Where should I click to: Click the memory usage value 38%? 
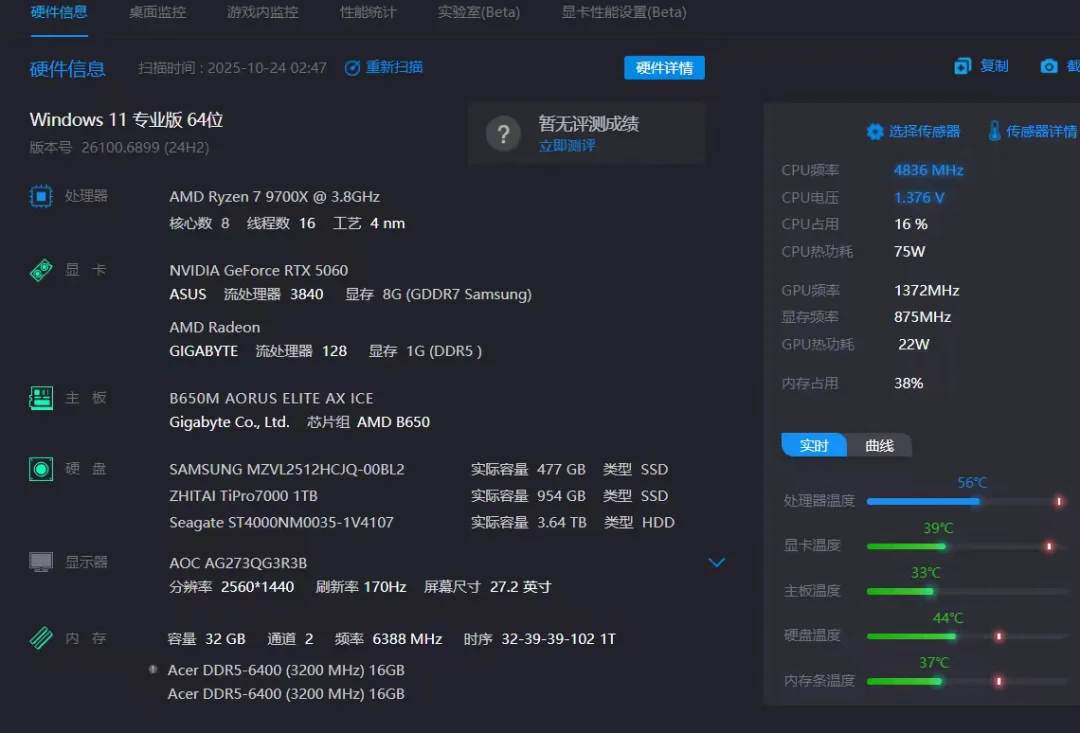pos(908,383)
